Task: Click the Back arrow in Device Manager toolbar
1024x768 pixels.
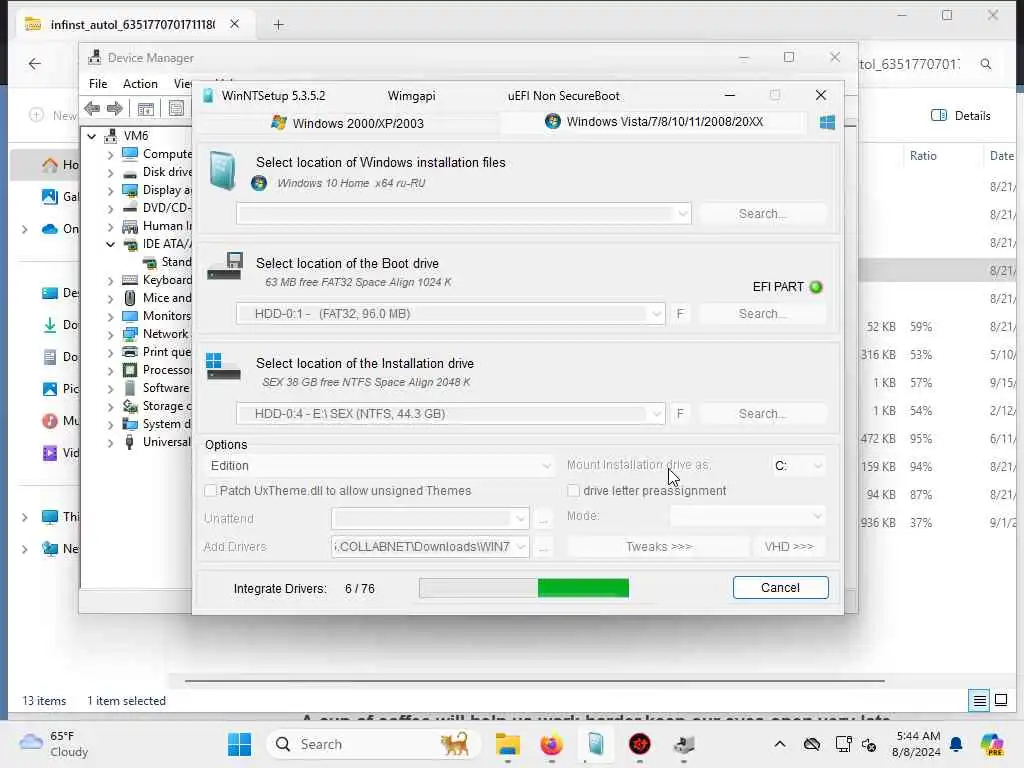Action: tap(92, 108)
